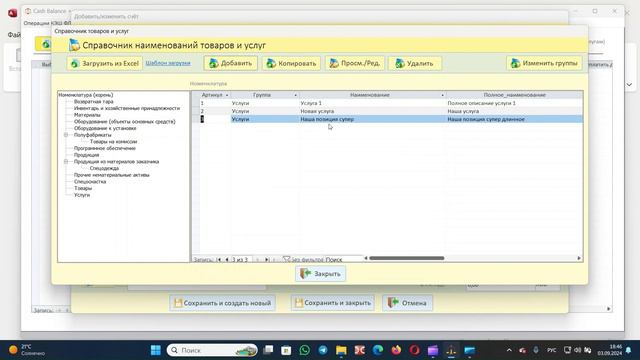The width and height of the screenshot is (640, 360).
Task: Click Изменить группы button
Action: click(x=544, y=63)
